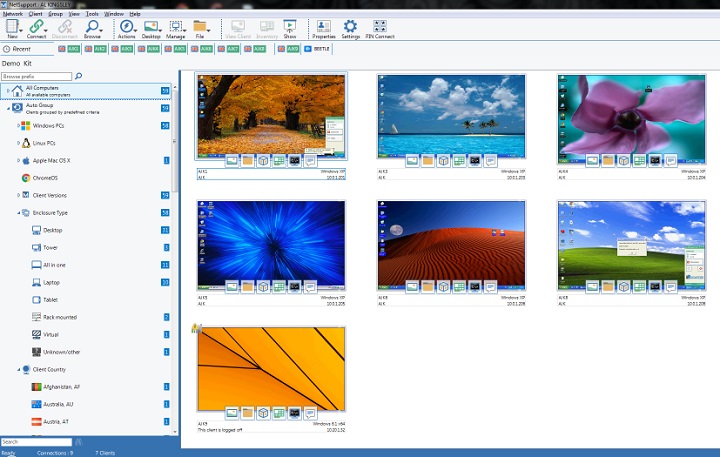
Task: Open the dropdown arrow next to Connect
Action: 45,30
